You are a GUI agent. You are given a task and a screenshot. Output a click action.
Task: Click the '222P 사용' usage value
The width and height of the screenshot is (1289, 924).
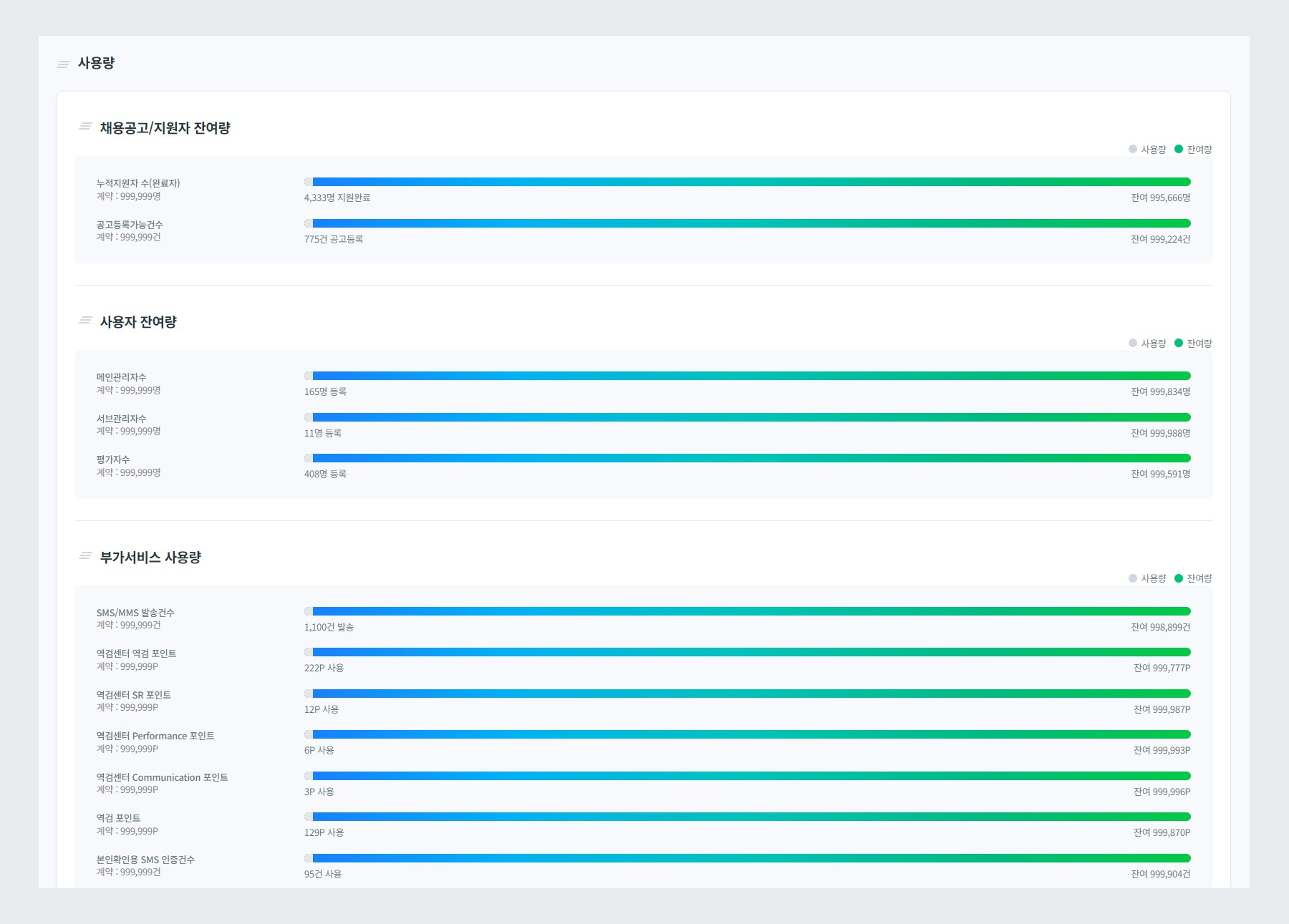coord(324,668)
